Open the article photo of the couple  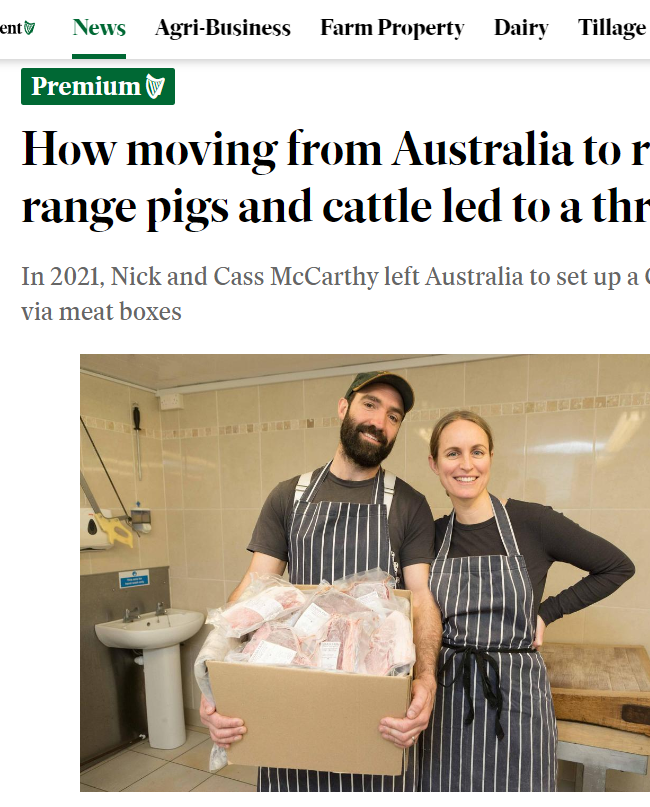coord(365,572)
